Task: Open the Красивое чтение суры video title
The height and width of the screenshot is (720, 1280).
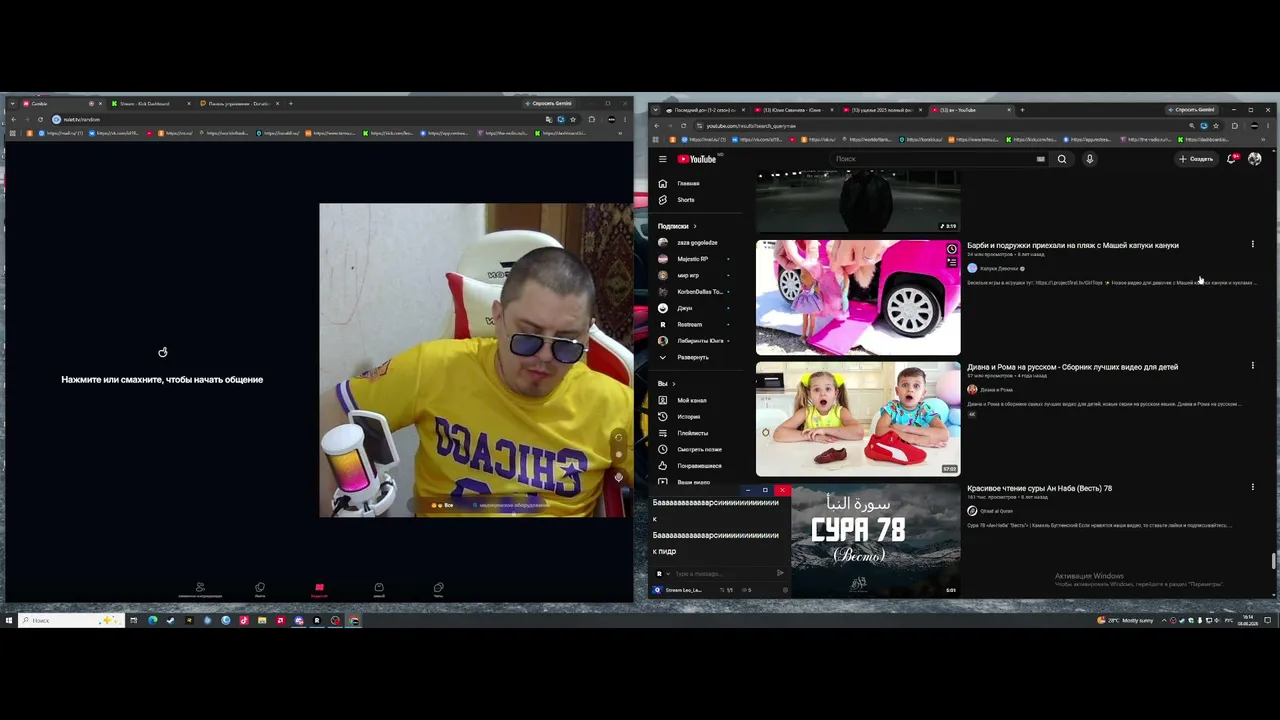Action: point(1039,488)
